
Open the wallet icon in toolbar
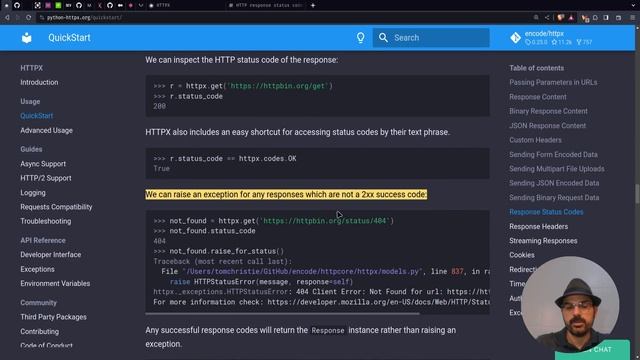[618, 18]
